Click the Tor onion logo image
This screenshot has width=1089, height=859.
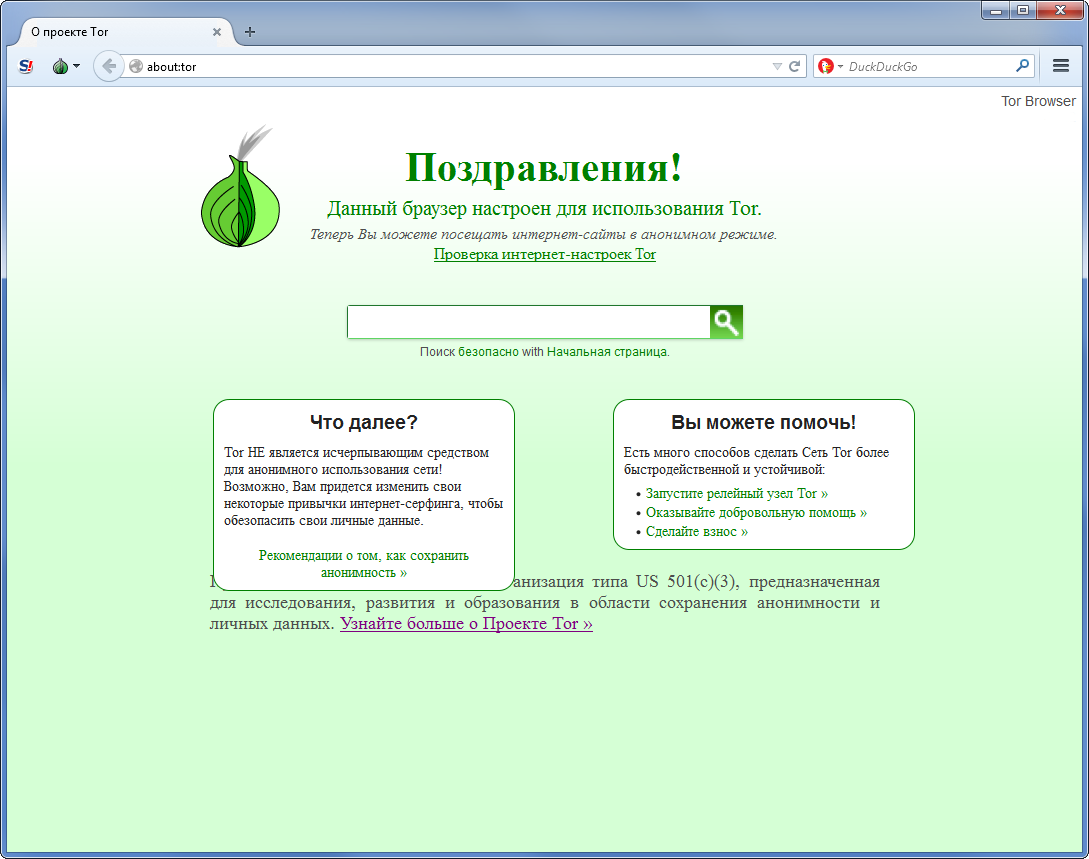tap(240, 186)
